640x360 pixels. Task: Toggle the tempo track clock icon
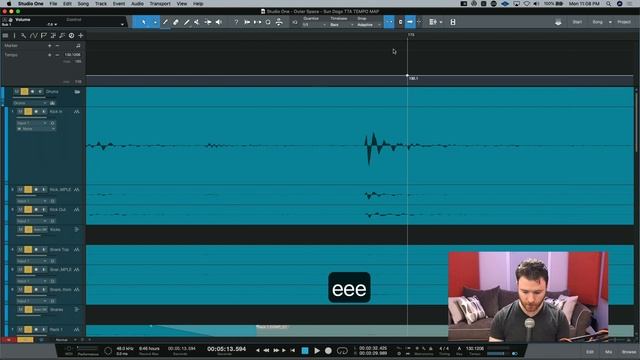tap(71, 36)
